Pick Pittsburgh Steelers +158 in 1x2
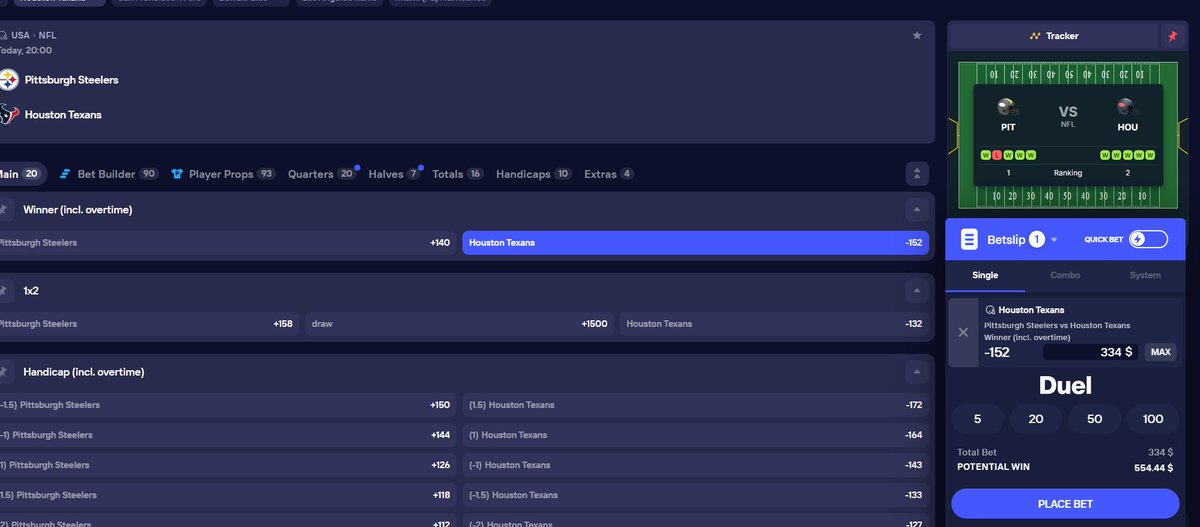The height and width of the screenshot is (527, 1200). click(149, 324)
